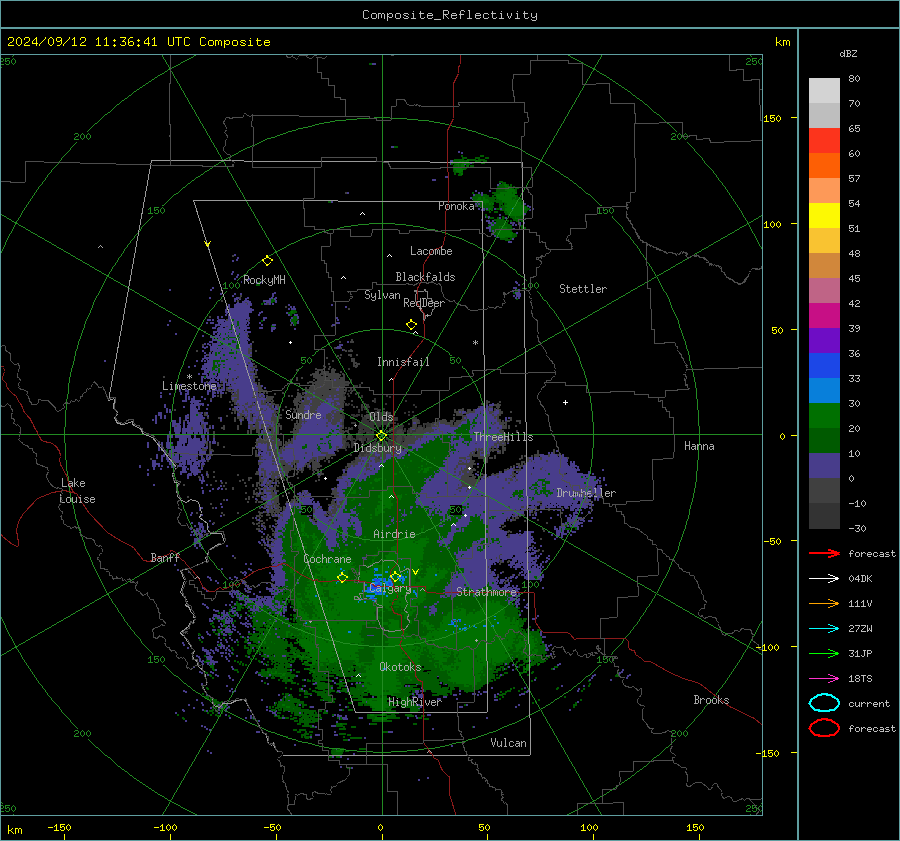Click the red forecast arrow in legend
Image resolution: width=900 pixels, height=841 pixels.
(x=824, y=553)
